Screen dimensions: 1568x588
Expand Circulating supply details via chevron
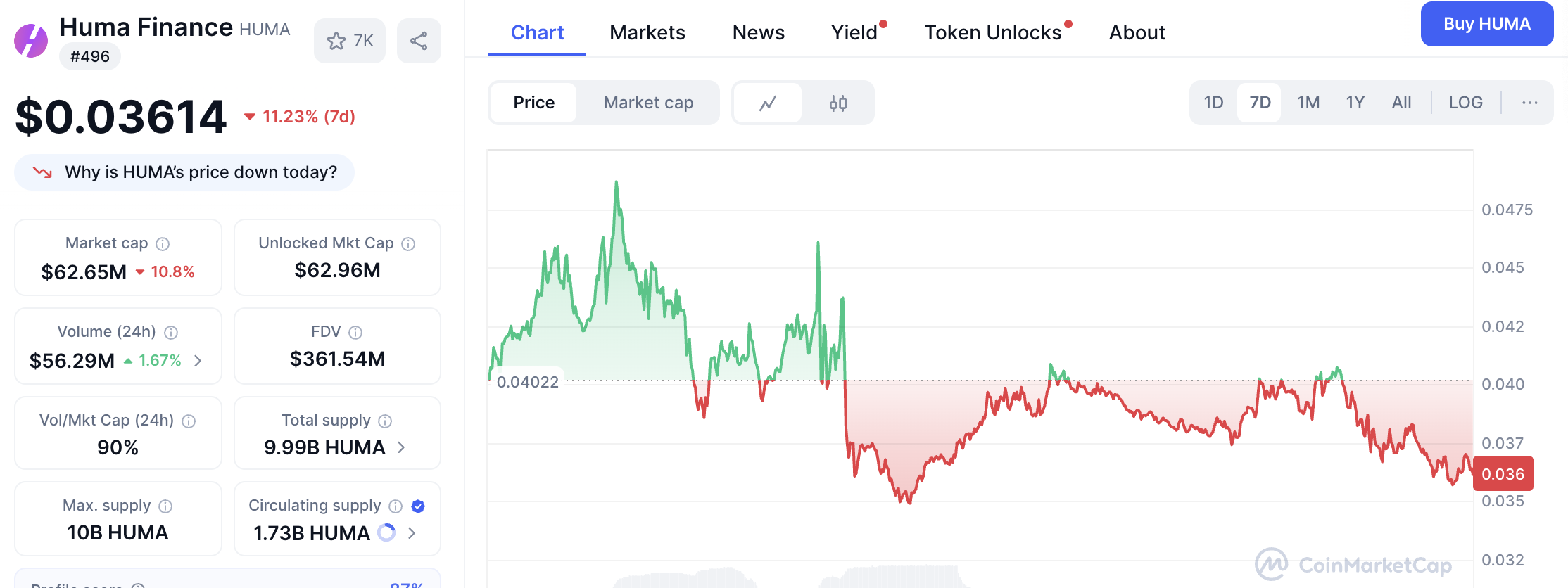pyautogui.click(x=410, y=533)
